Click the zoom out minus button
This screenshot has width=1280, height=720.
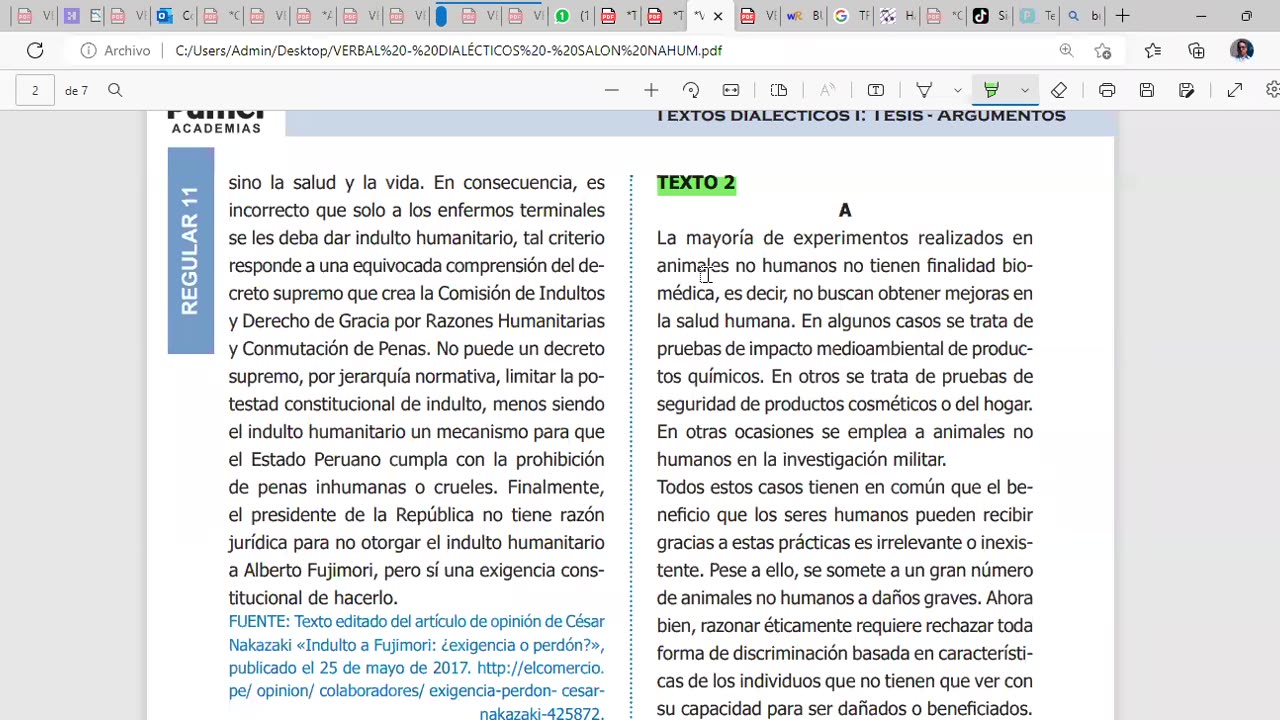612,90
